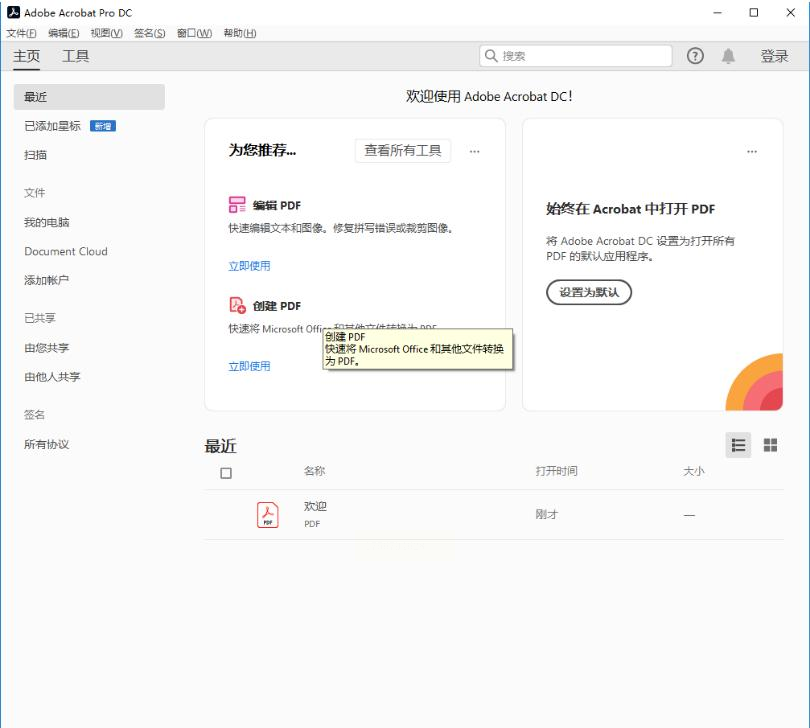This screenshot has height=728, width=810.
Task: Click the 刚才 opened-time cell
Action: point(547,514)
